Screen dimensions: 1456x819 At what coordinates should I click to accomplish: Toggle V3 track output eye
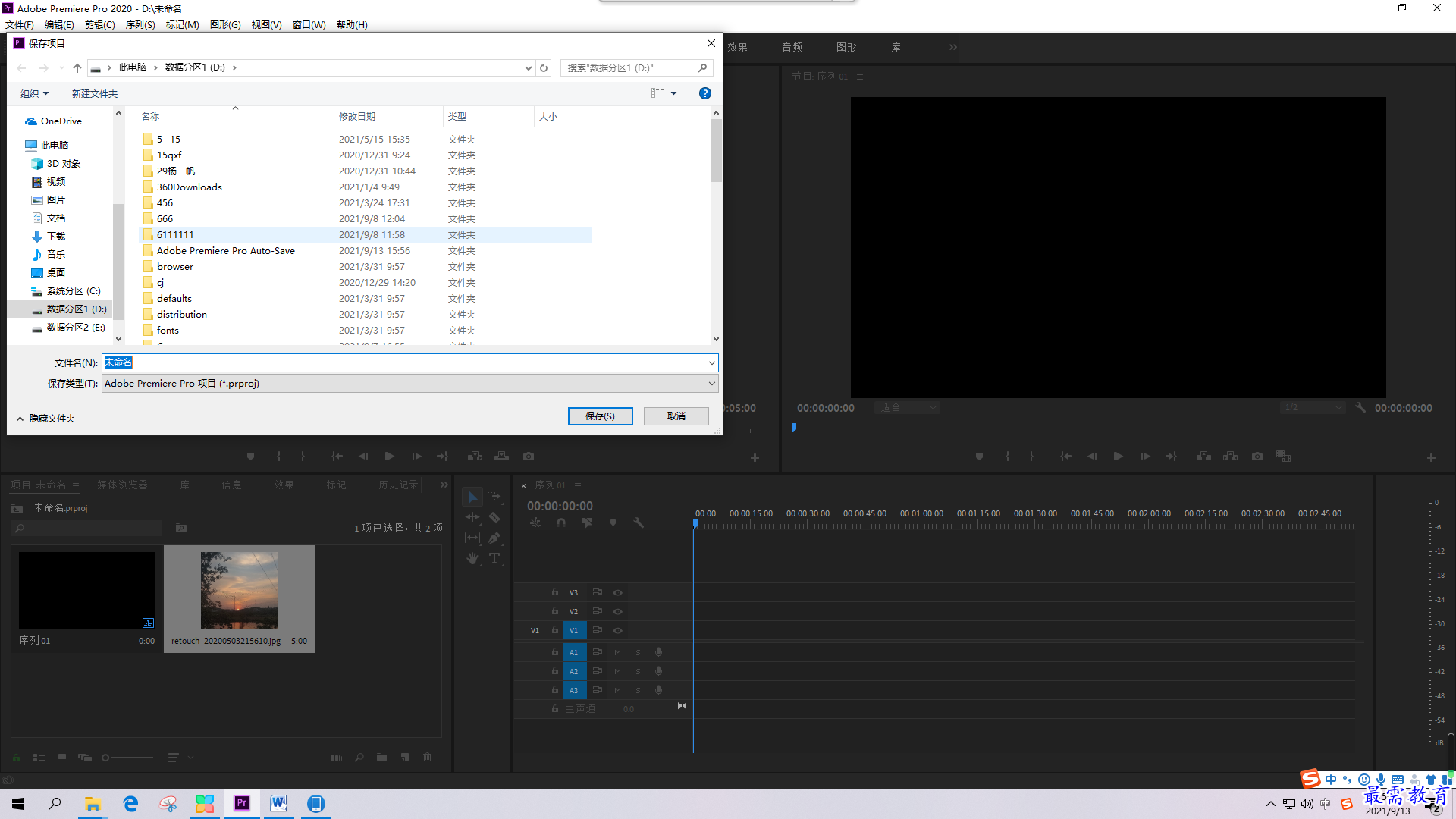(617, 593)
